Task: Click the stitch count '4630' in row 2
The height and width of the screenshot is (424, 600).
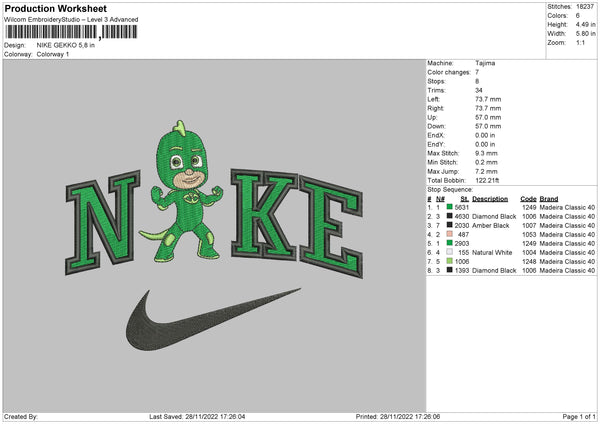Action: point(461,217)
